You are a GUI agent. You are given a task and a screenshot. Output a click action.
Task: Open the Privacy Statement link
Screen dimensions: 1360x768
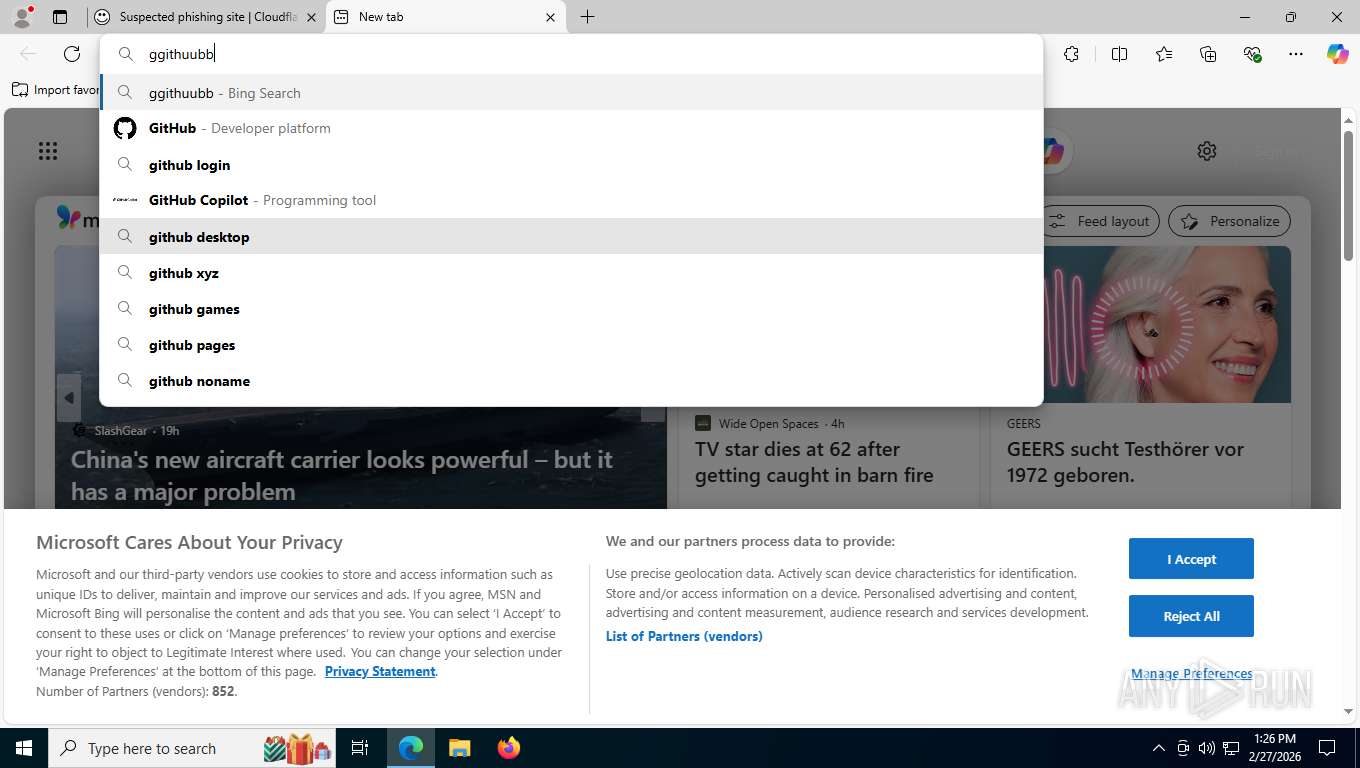(380, 671)
